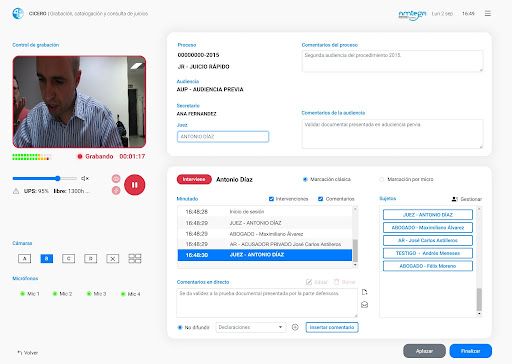Toggle microphone Mic 4
Screen dimensions: 512x364
[130, 294]
